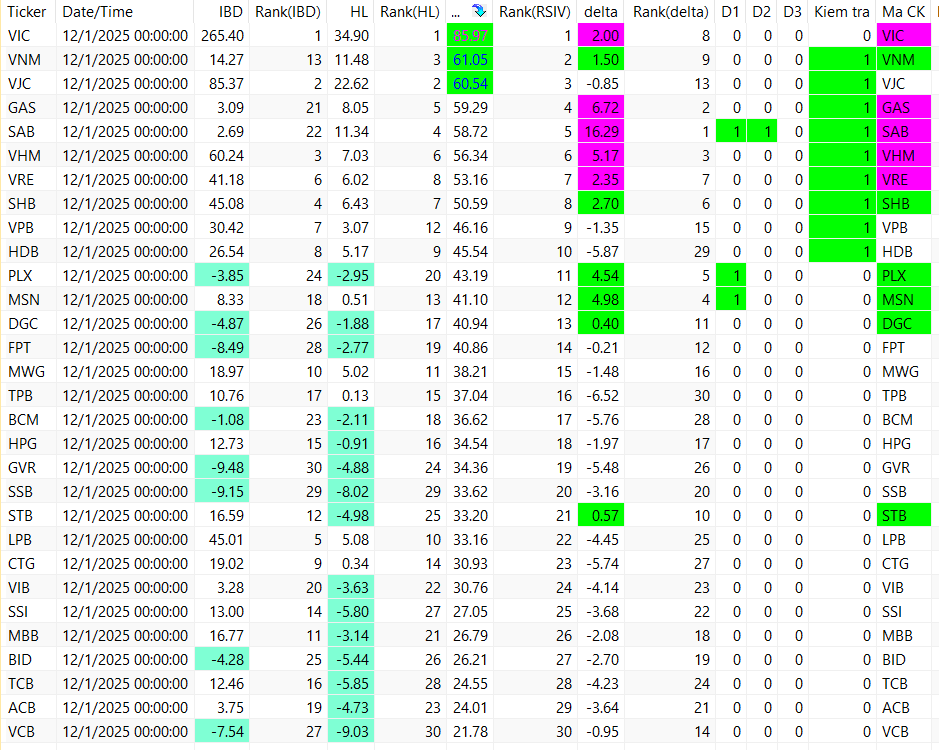
Task: Click the green delta value 0.57
Action: point(601,515)
